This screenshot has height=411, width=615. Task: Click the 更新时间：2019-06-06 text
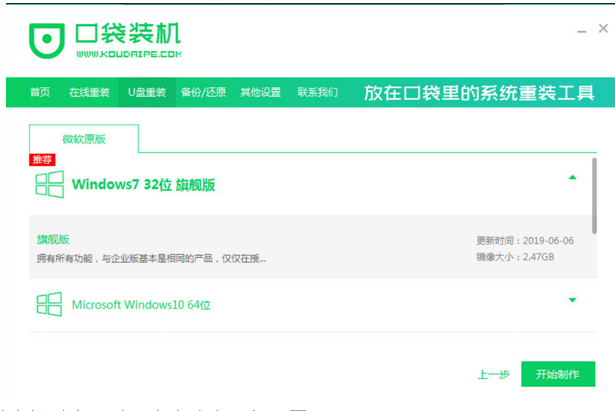pos(525,240)
